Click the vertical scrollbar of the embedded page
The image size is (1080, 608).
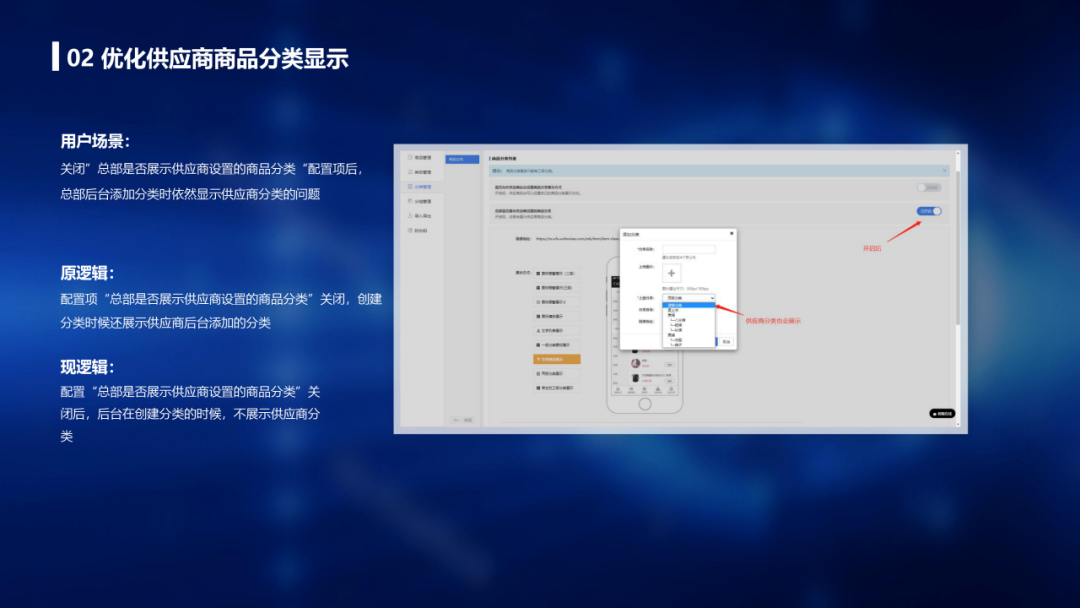(958, 289)
